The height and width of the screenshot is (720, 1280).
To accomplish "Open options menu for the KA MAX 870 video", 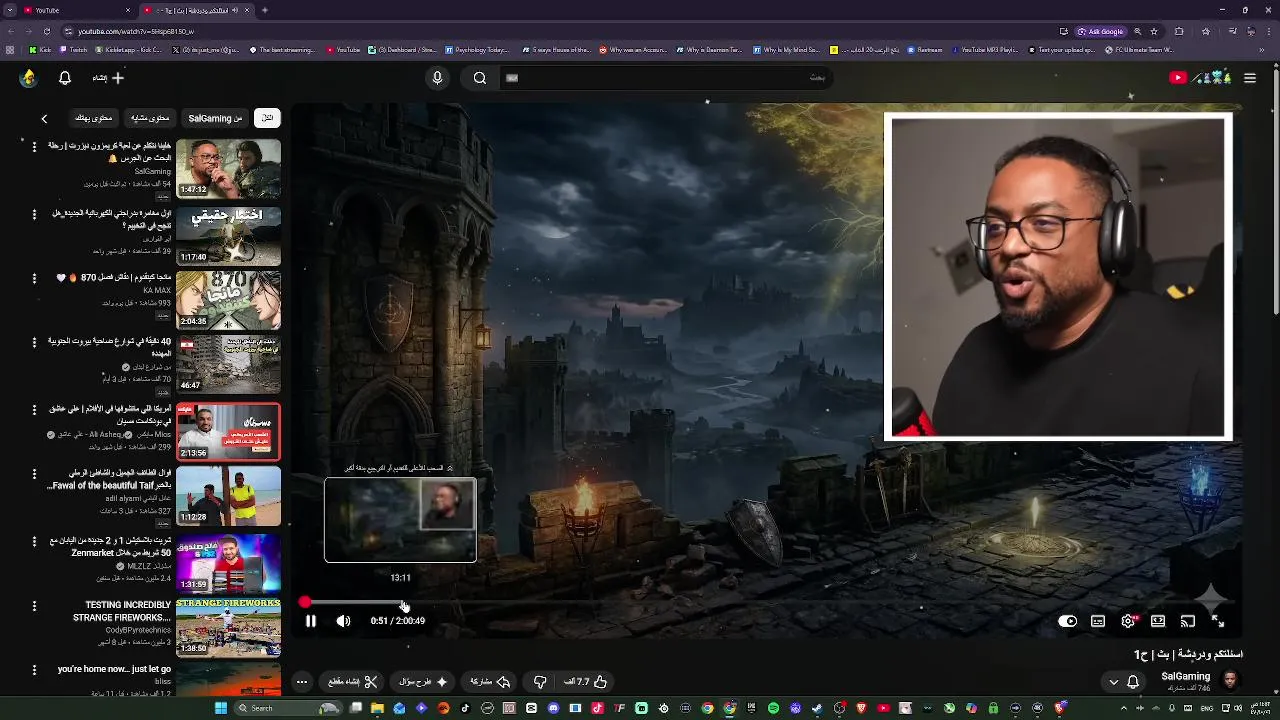I will [34, 279].
